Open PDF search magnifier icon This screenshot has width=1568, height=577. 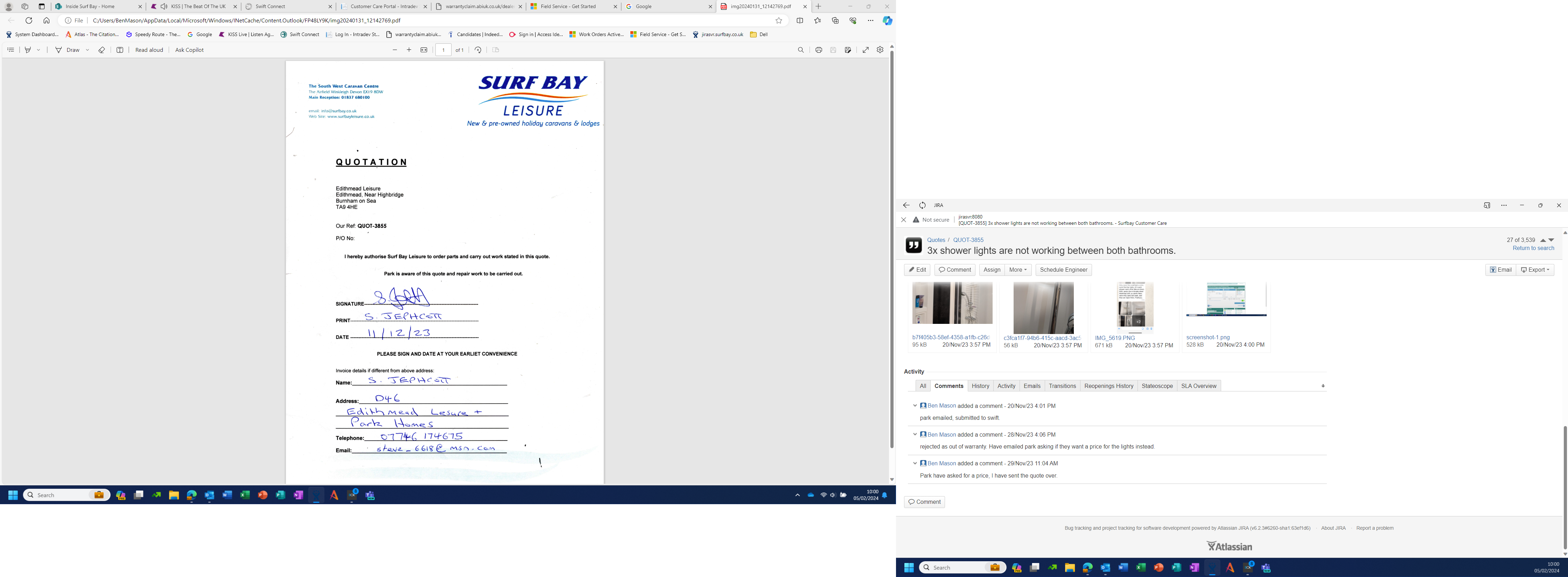pos(800,50)
